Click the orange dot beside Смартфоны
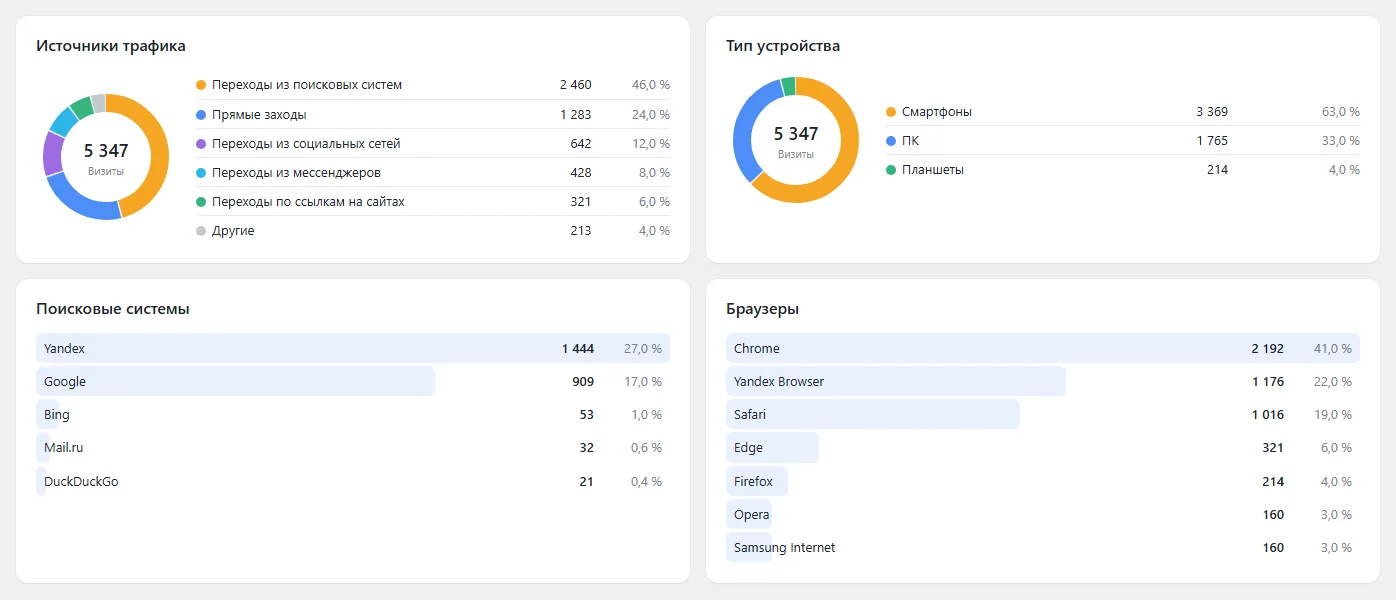 [x=891, y=112]
